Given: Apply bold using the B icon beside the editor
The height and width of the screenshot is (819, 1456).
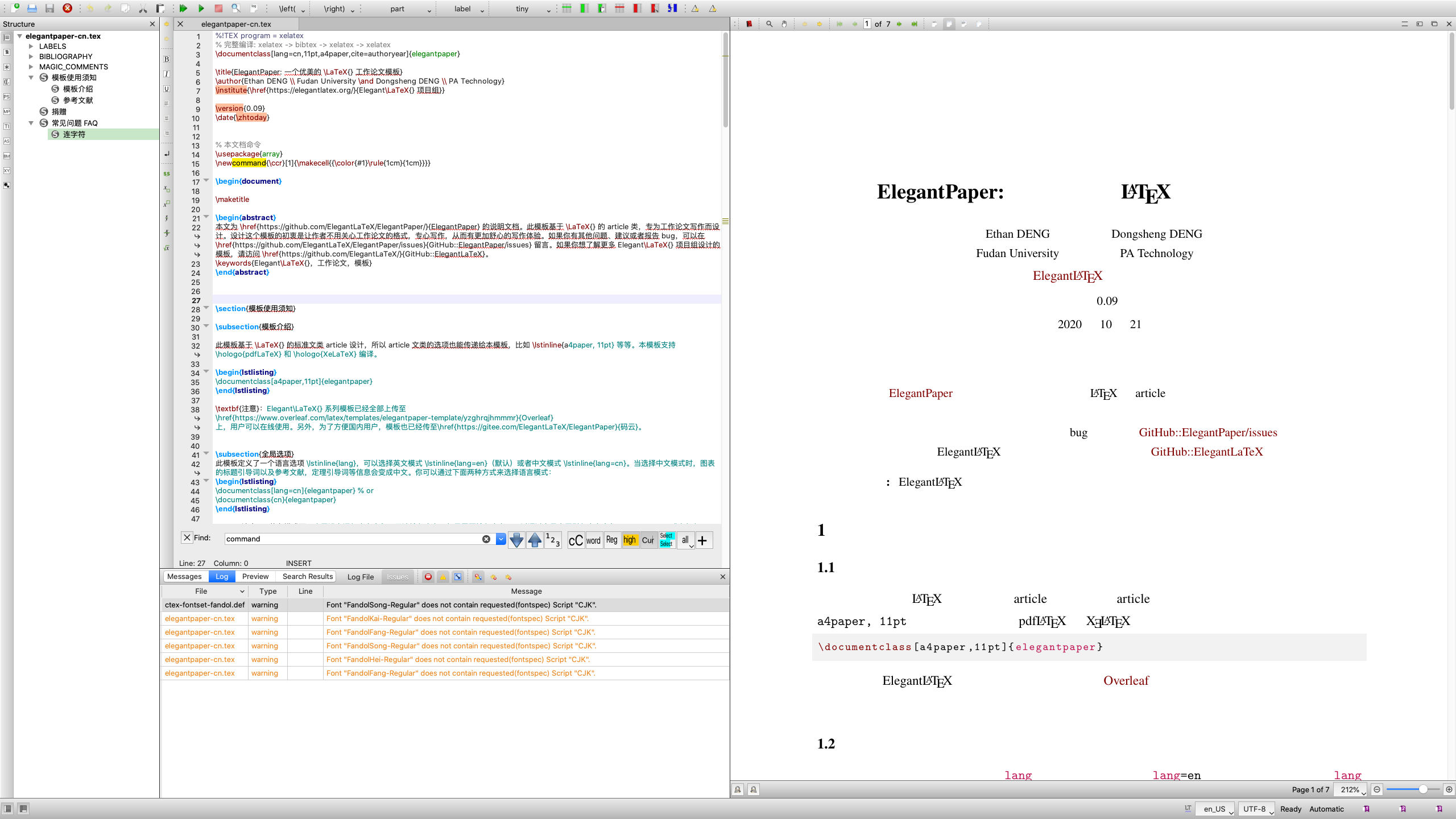Looking at the screenshot, I should click(x=167, y=59).
